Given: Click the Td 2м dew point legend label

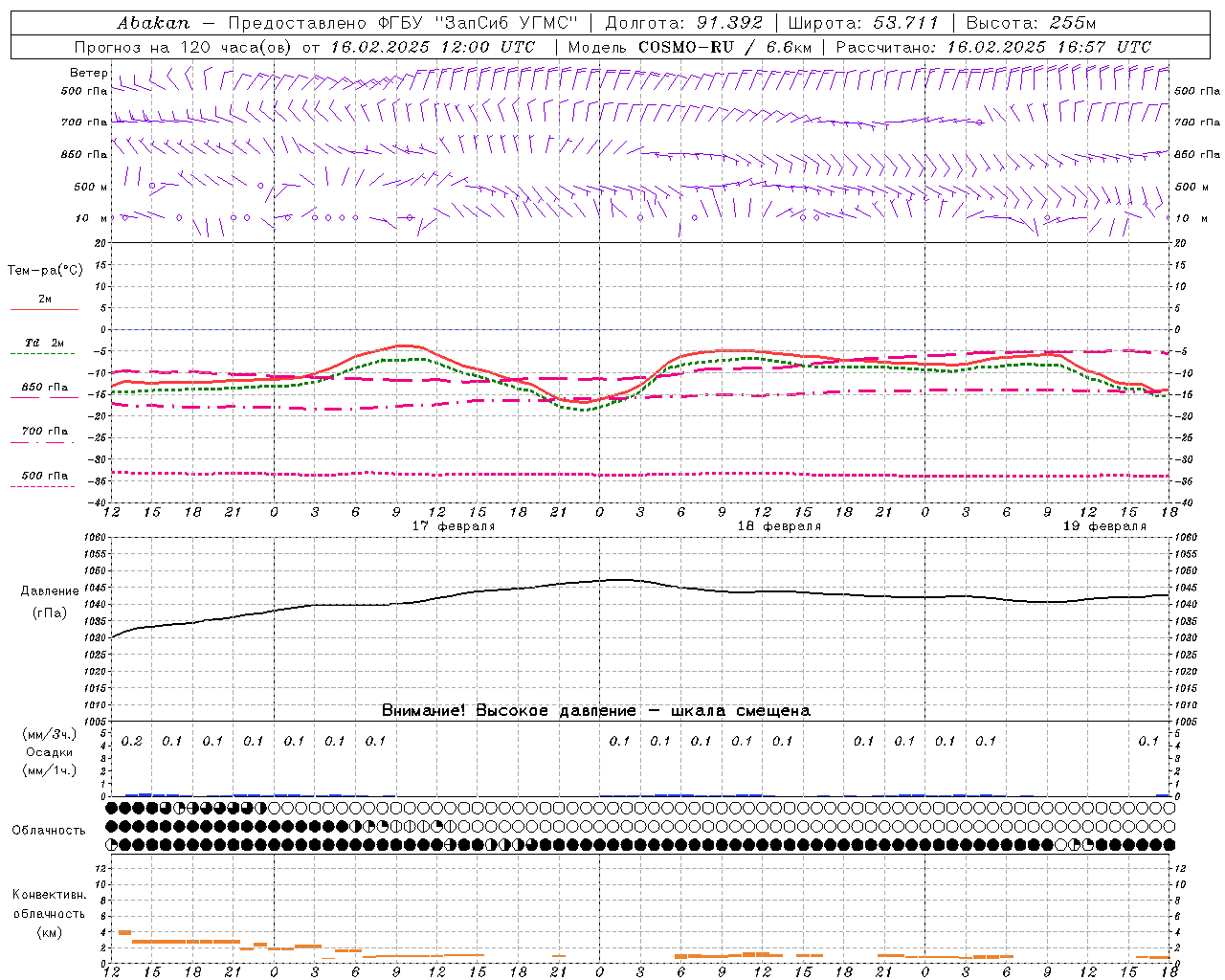Looking at the screenshot, I should (x=45, y=343).
